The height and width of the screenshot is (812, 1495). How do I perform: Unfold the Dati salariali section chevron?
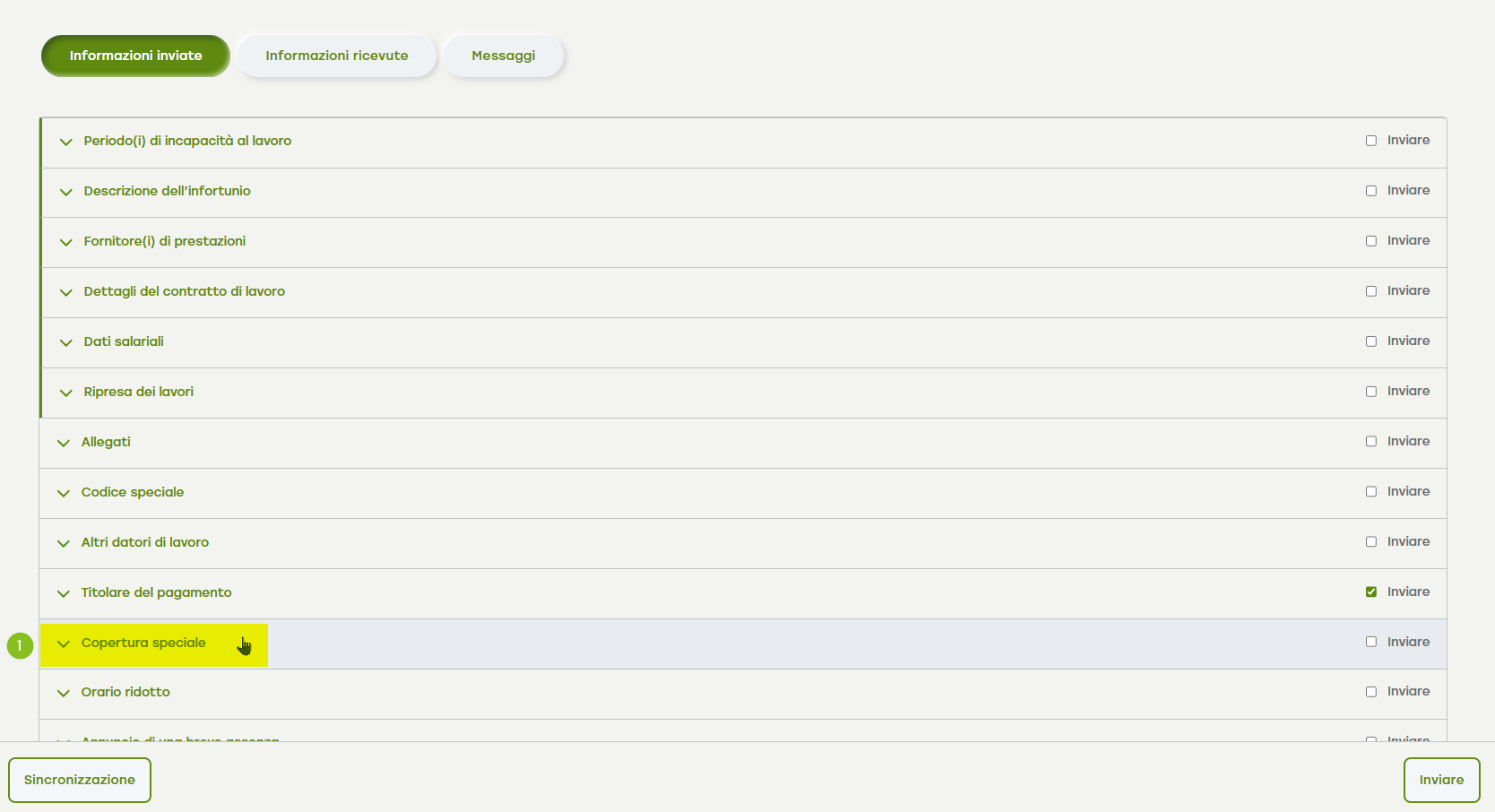[65, 342]
